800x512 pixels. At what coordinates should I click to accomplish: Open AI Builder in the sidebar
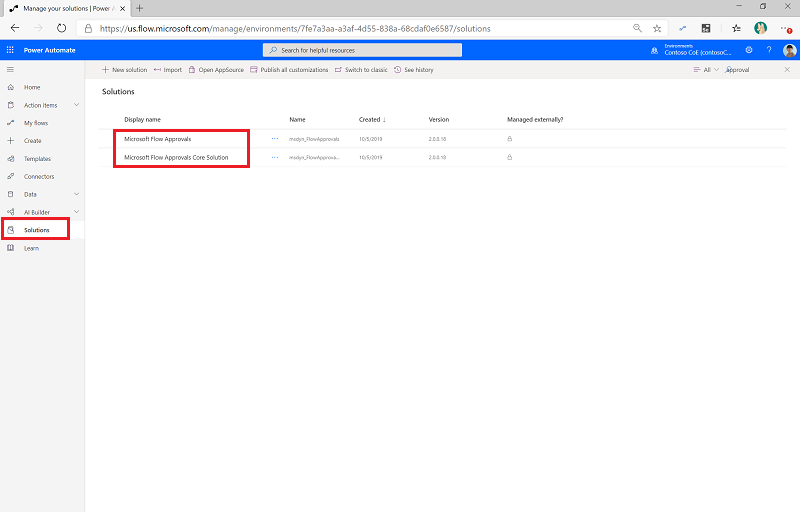point(37,212)
